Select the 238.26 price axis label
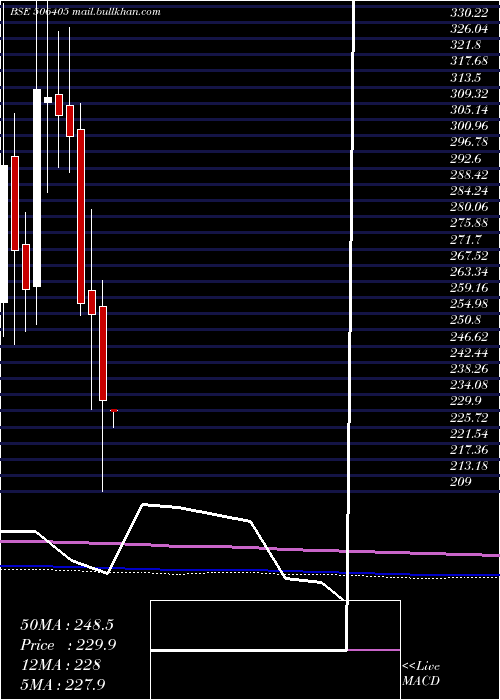This screenshot has height=700, width=500. click(469, 369)
